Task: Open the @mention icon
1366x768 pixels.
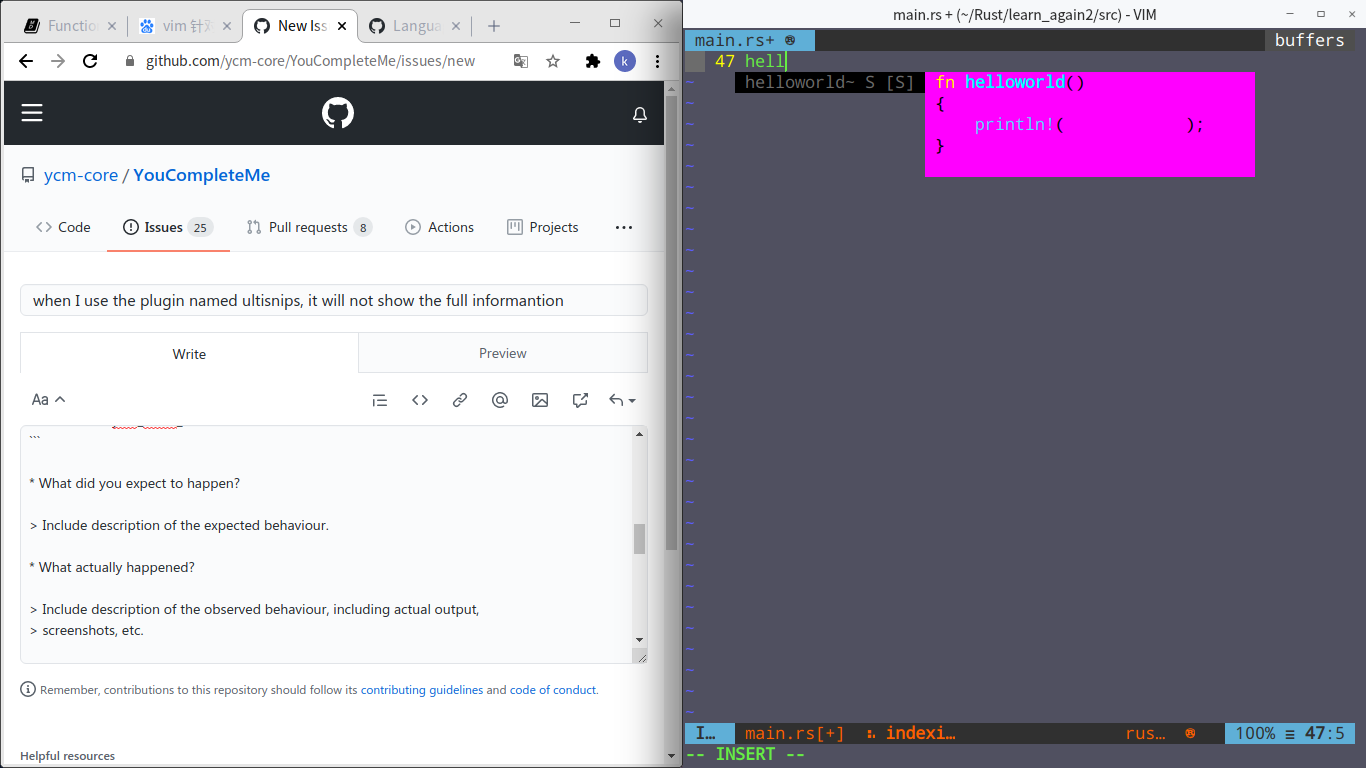Action: pyautogui.click(x=500, y=399)
